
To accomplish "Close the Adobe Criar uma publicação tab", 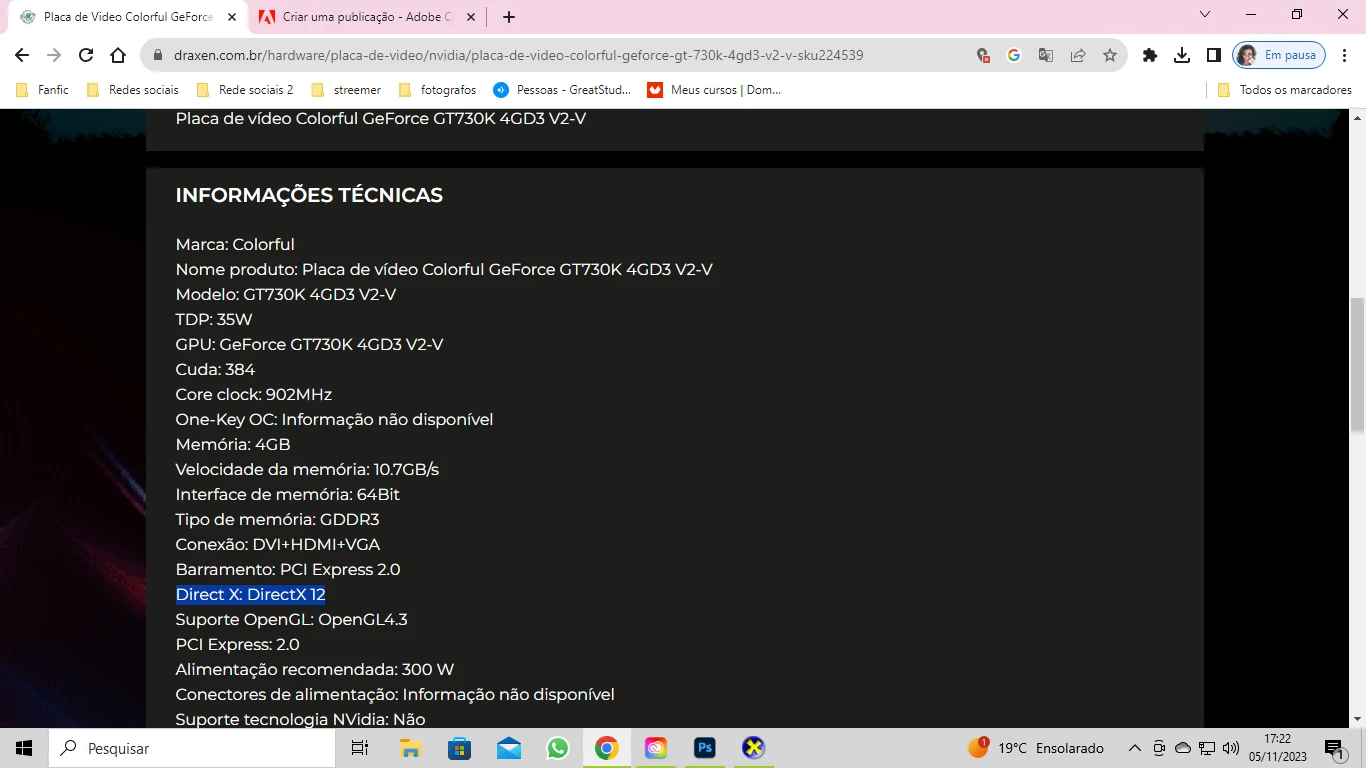I will [471, 17].
